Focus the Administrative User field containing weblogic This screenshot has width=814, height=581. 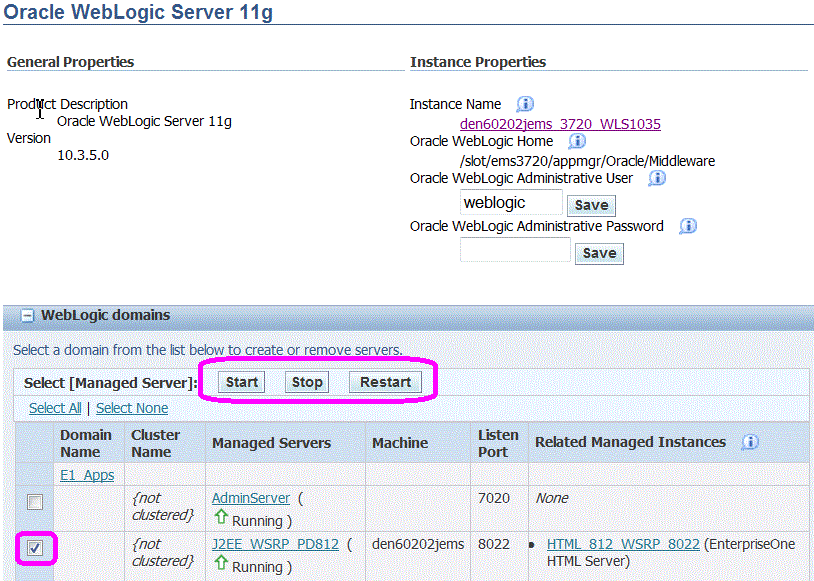click(511, 202)
